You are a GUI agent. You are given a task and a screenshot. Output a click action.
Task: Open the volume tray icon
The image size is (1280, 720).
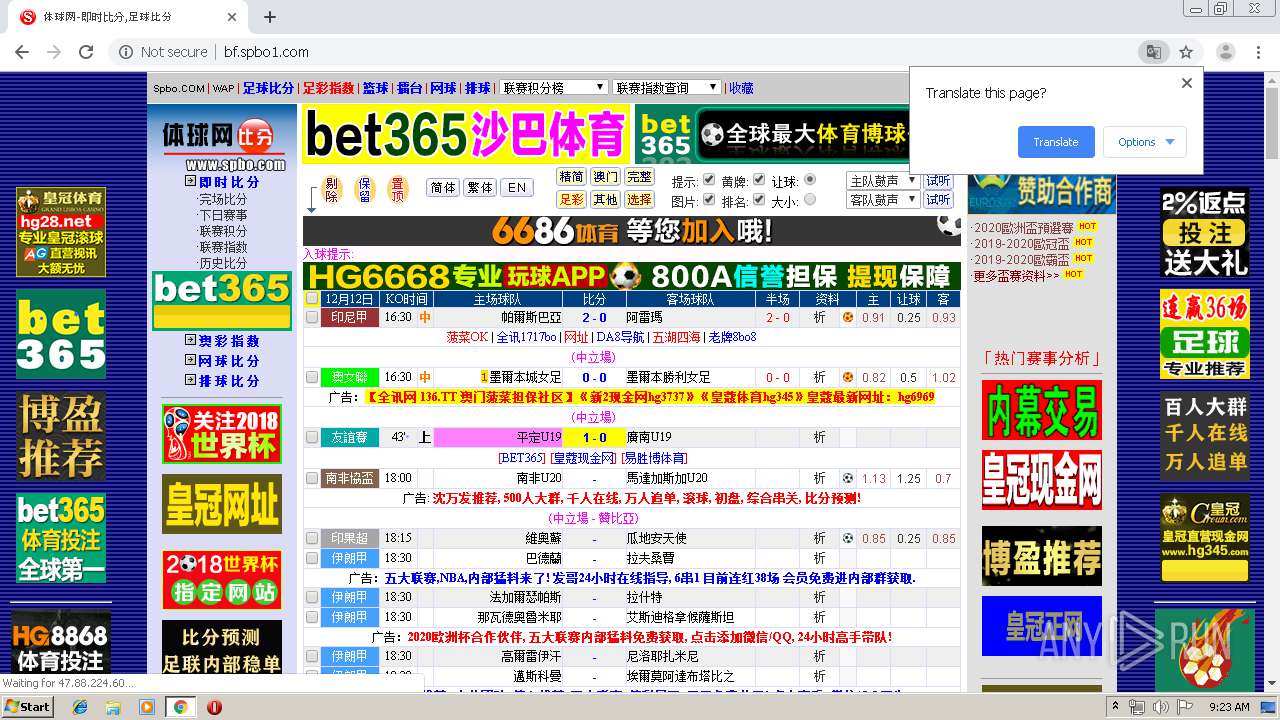[x=1159, y=707]
